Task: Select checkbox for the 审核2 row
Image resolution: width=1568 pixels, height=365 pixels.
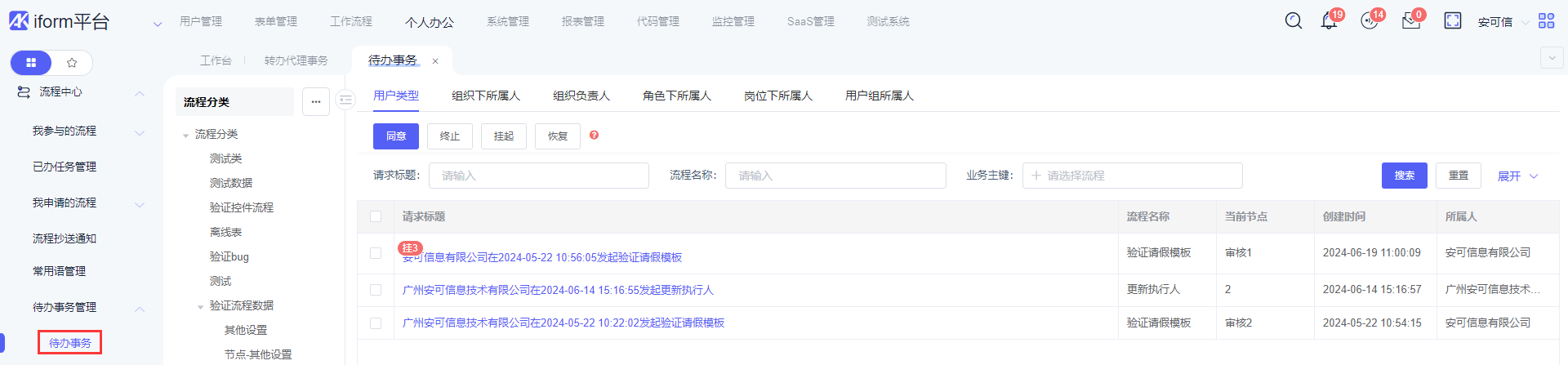Action: [376, 323]
